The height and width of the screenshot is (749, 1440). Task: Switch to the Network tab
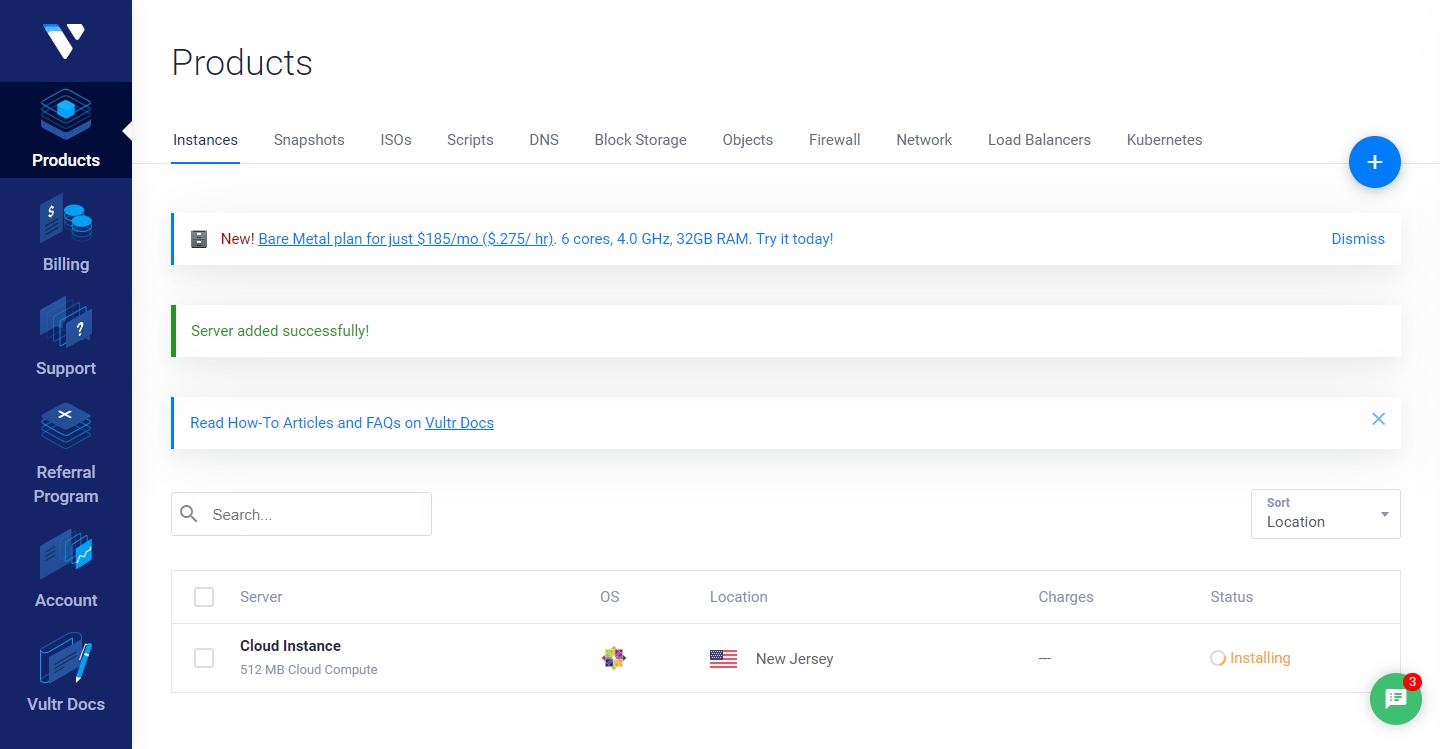click(924, 140)
